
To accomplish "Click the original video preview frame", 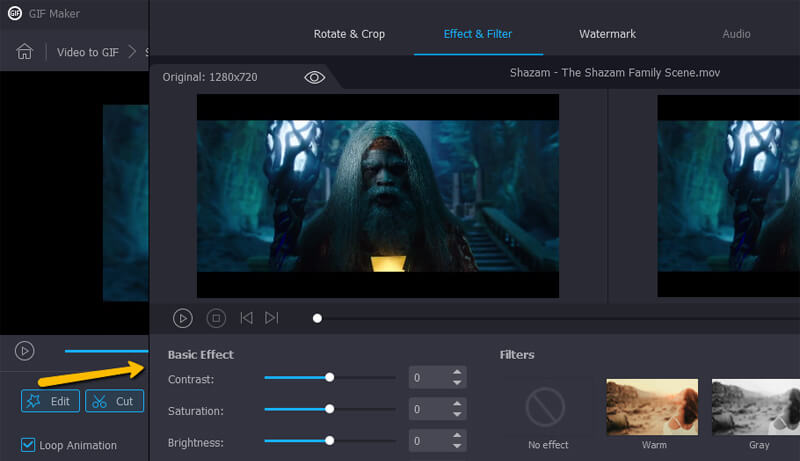I will click(378, 196).
